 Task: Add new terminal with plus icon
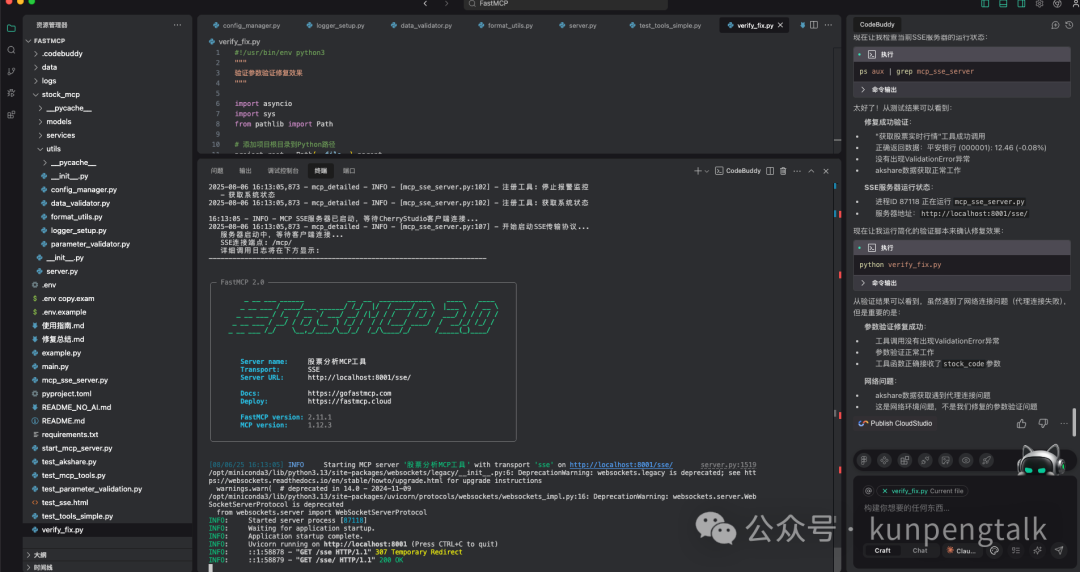coord(697,171)
